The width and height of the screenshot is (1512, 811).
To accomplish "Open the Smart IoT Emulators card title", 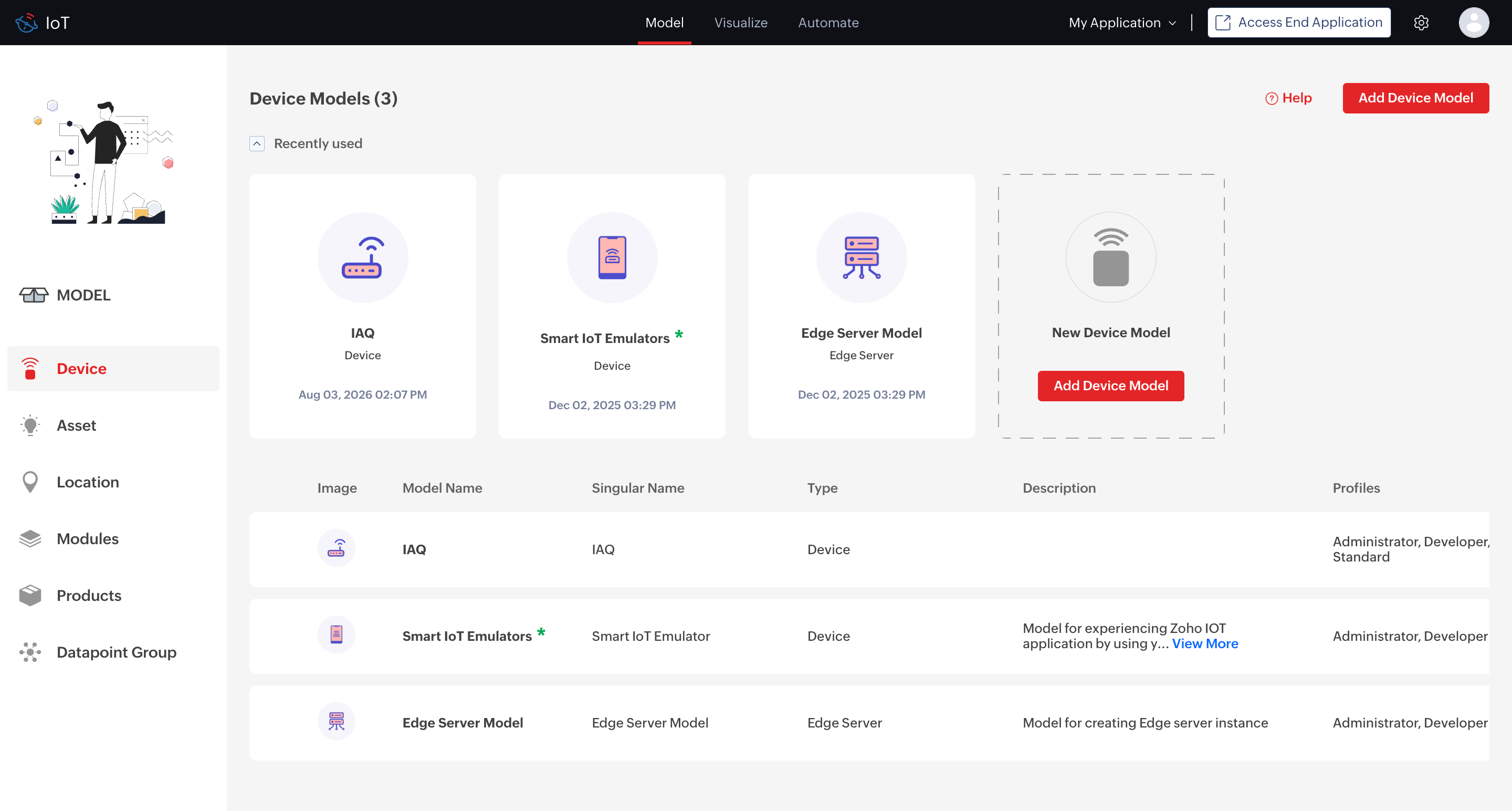I will (x=605, y=338).
